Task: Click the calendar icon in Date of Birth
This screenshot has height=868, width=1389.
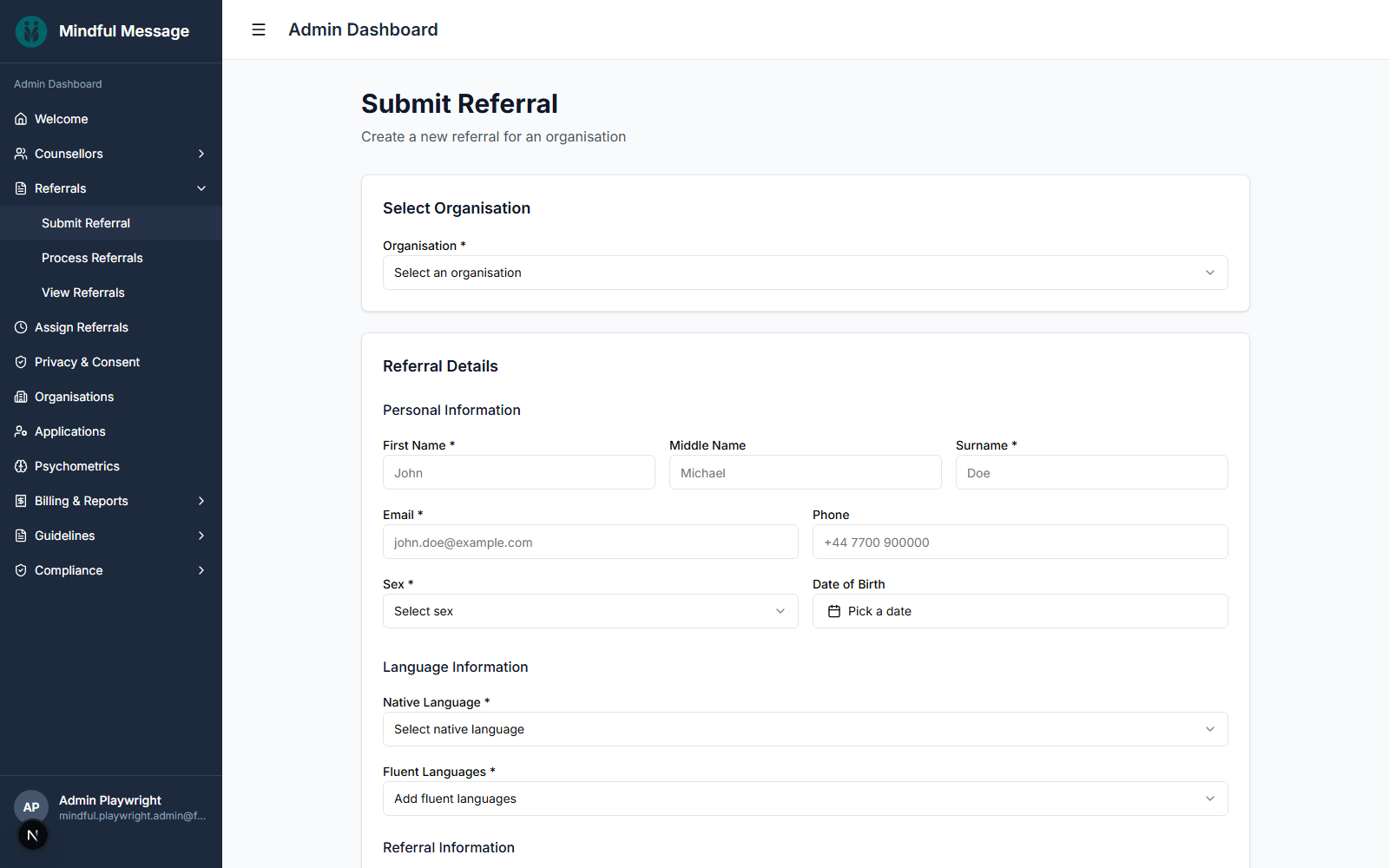Action: pyautogui.click(x=834, y=611)
